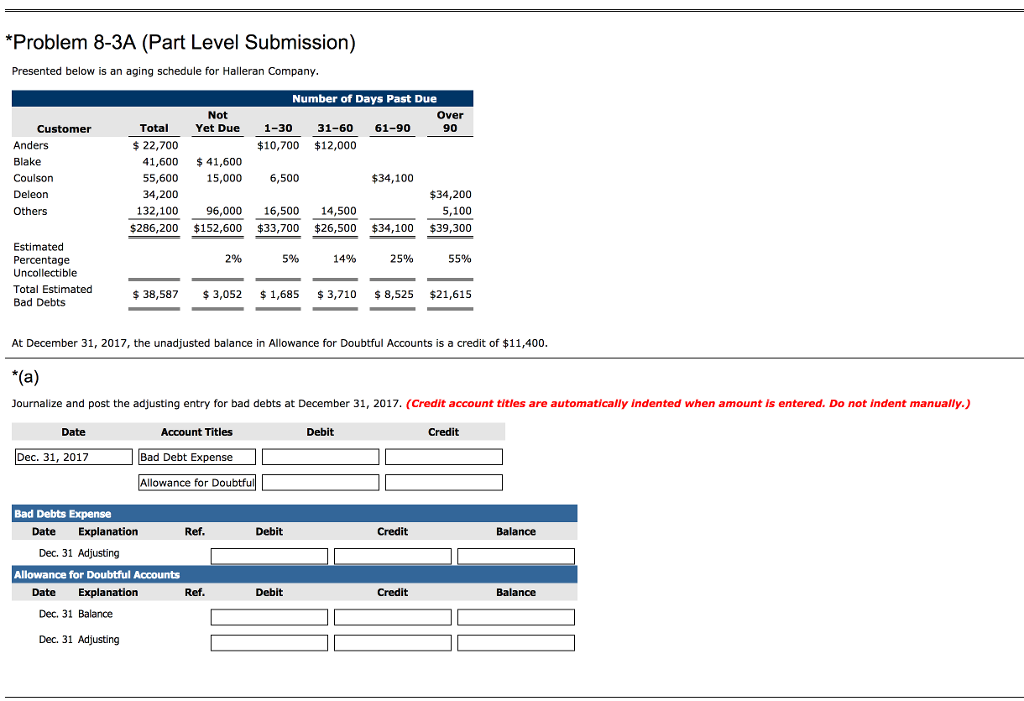Viewport: 1024px width, 701px height.
Task: Select the Bad Debt Expense account title field
Action: tap(197, 457)
